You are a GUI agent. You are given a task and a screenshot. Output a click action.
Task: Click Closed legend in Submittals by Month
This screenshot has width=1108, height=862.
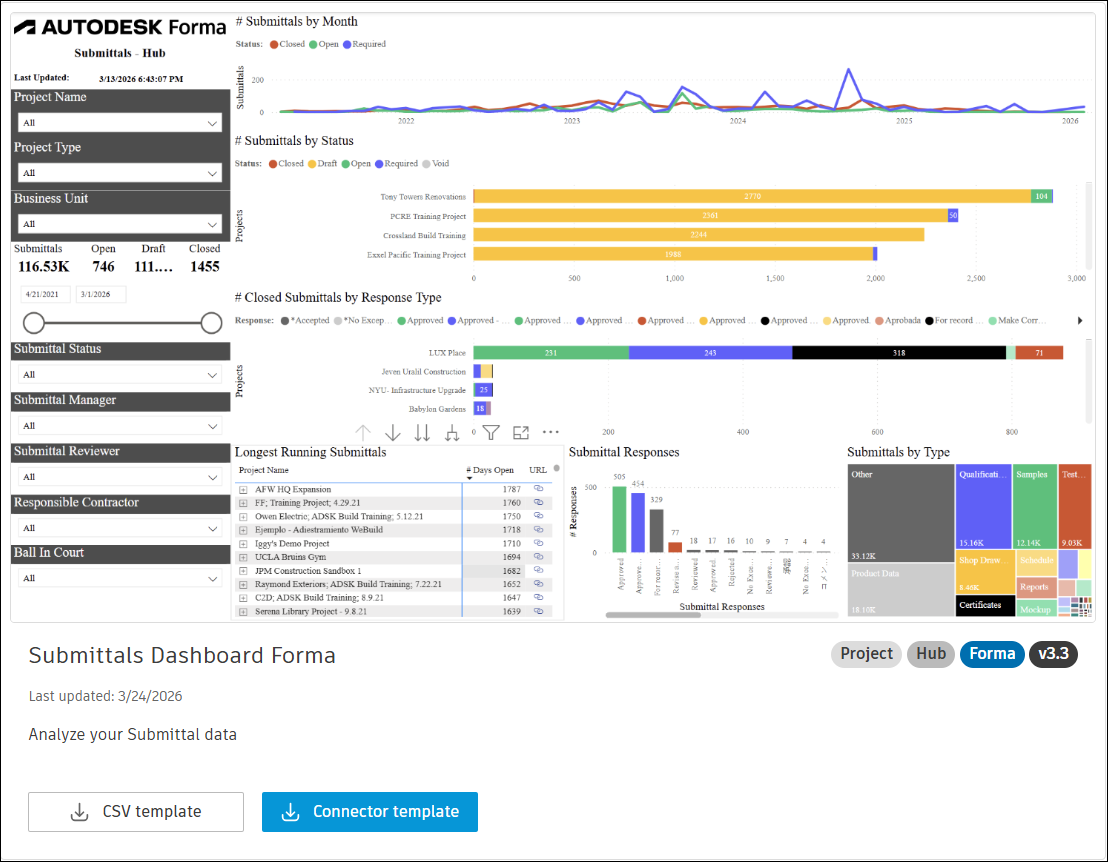pyautogui.click(x=287, y=44)
